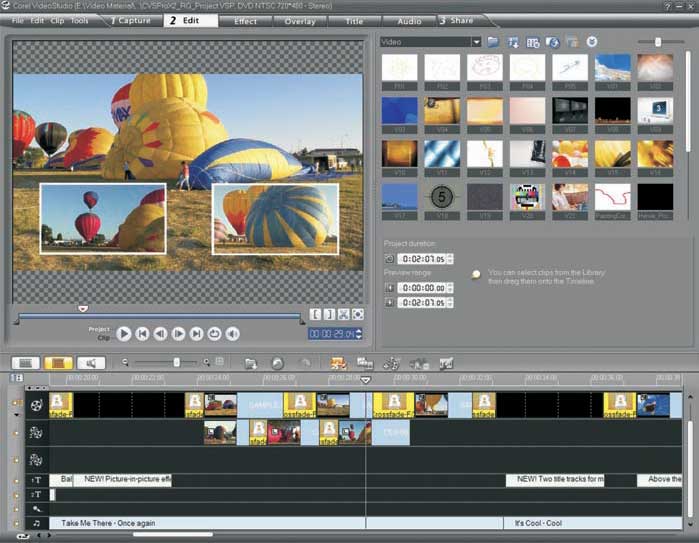Select the Video track icon in the timeline
The image size is (699, 543).
[x=37, y=404]
